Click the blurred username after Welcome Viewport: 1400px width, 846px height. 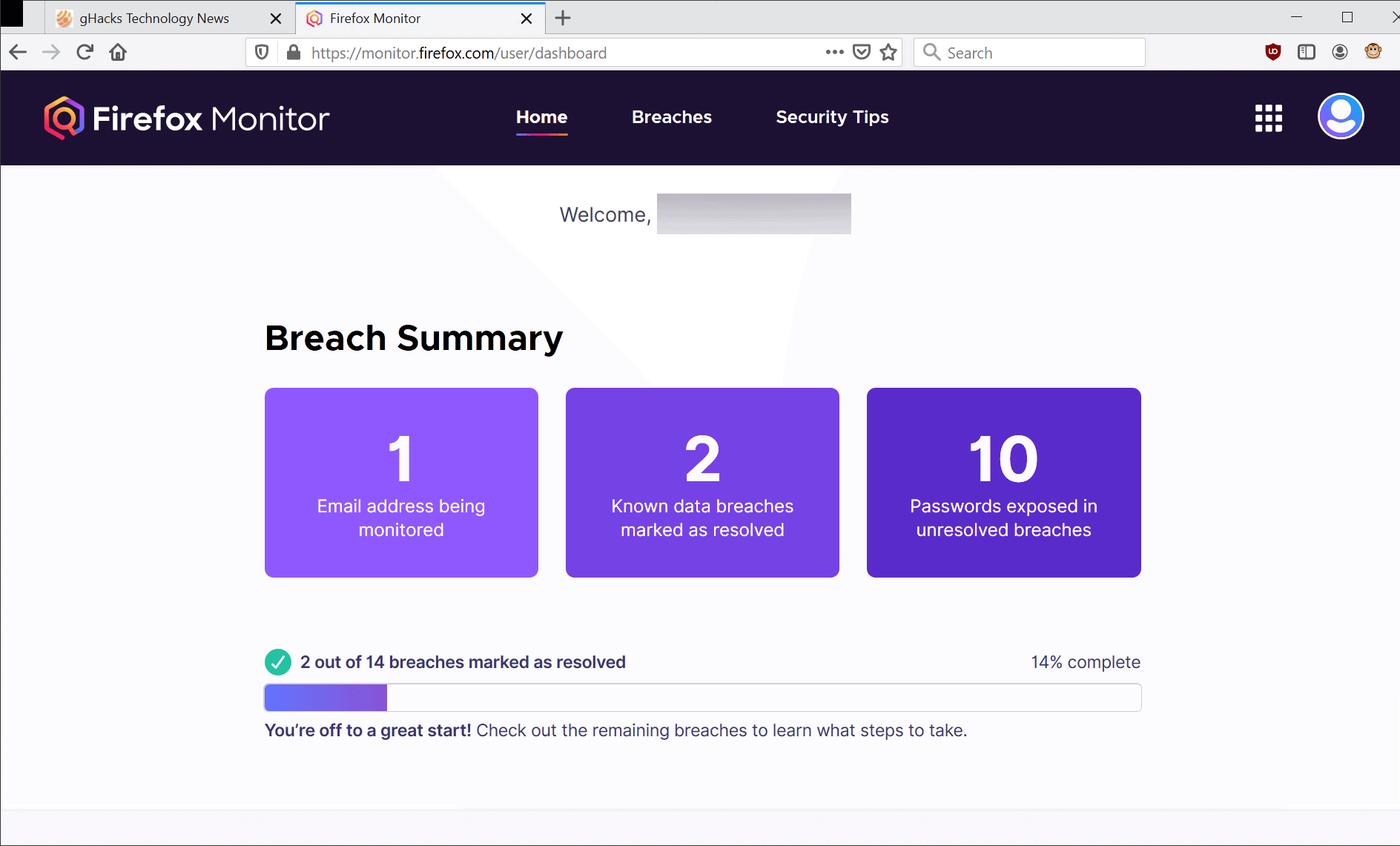click(754, 214)
